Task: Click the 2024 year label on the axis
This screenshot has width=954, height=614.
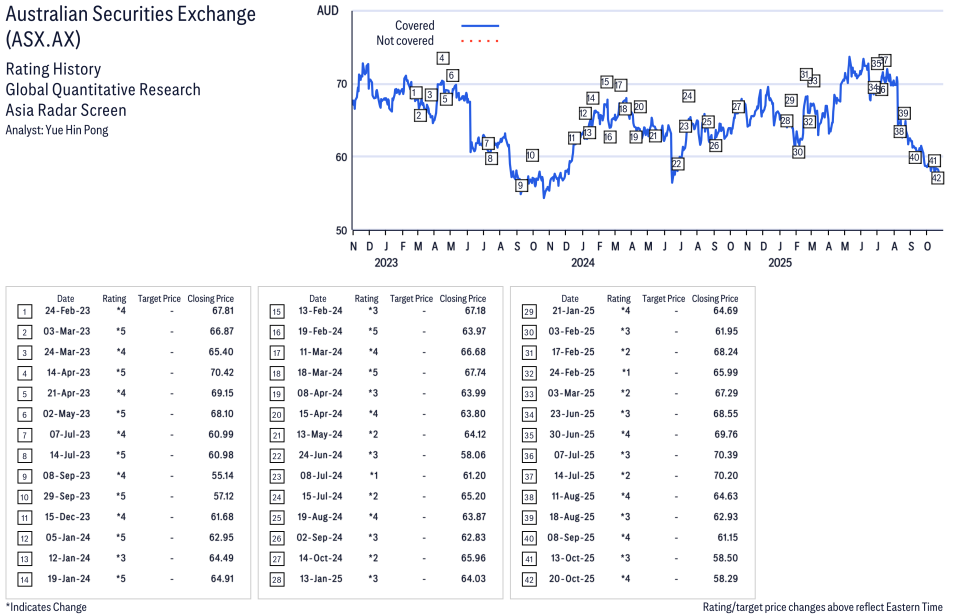Action: (x=583, y=263)
